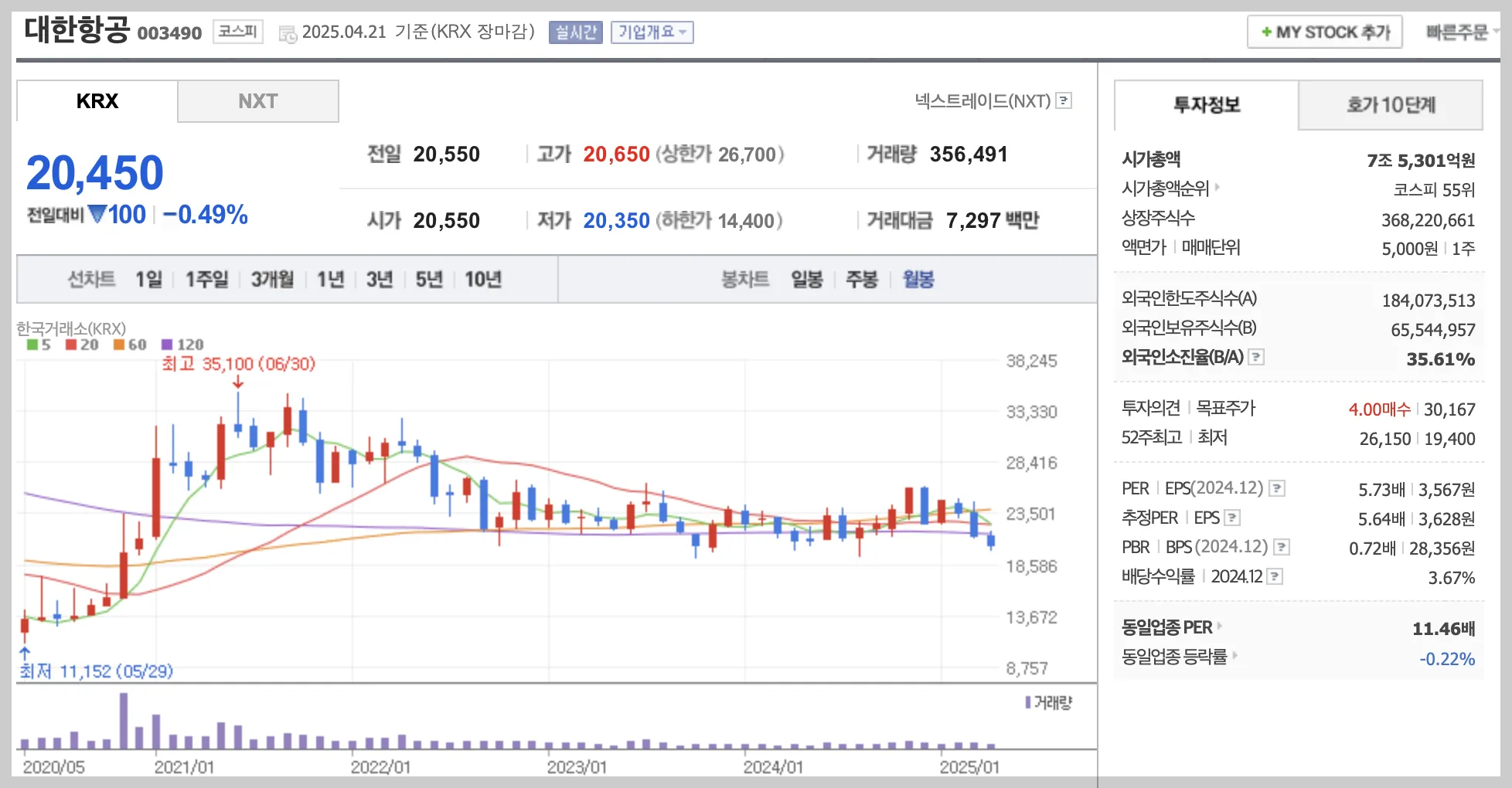
Task: Click help icon beside 외국인소진율(B/A)
Action: click(1256, 357)
